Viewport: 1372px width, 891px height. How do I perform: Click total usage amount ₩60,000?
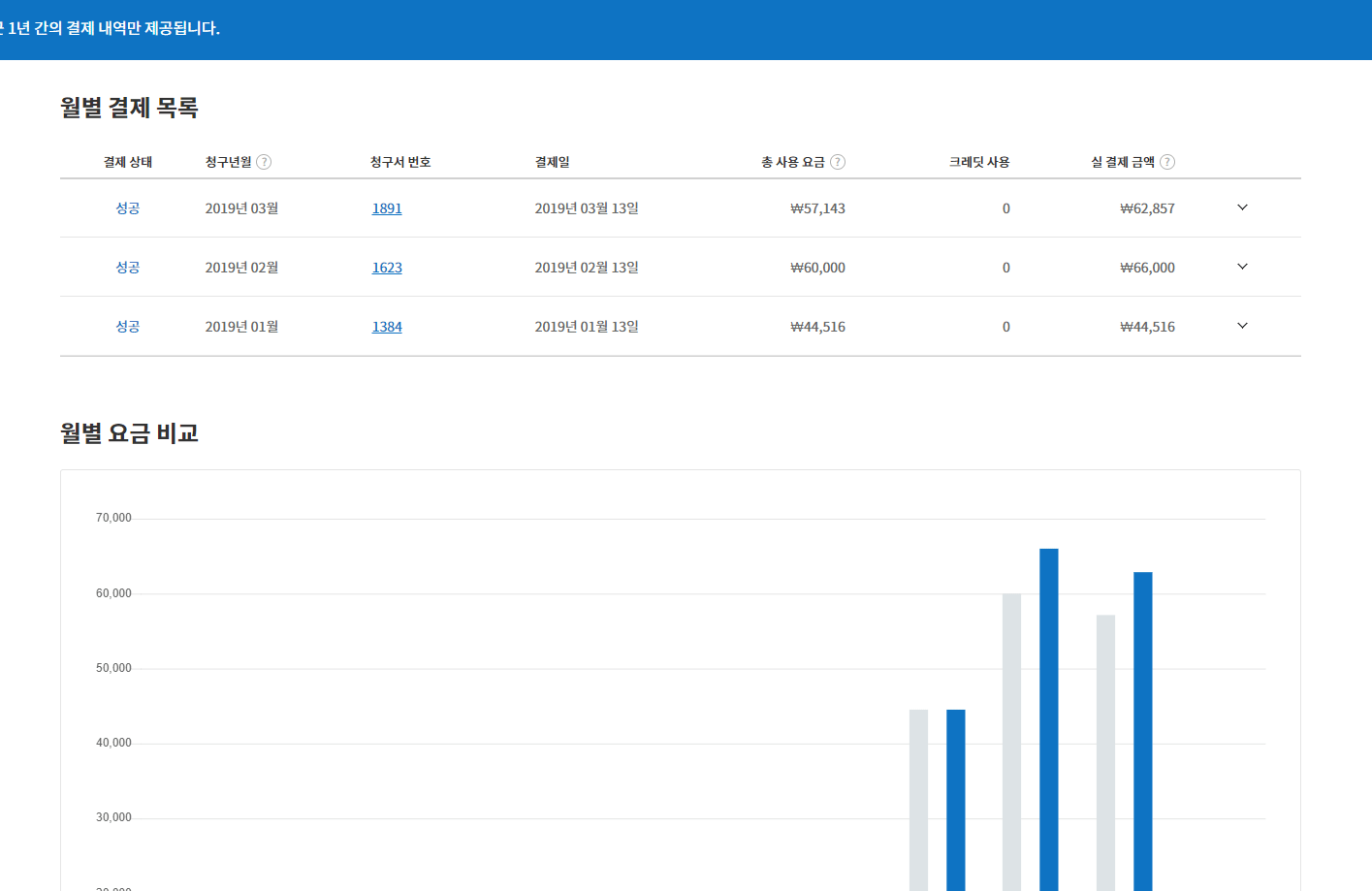coord(817,268)
